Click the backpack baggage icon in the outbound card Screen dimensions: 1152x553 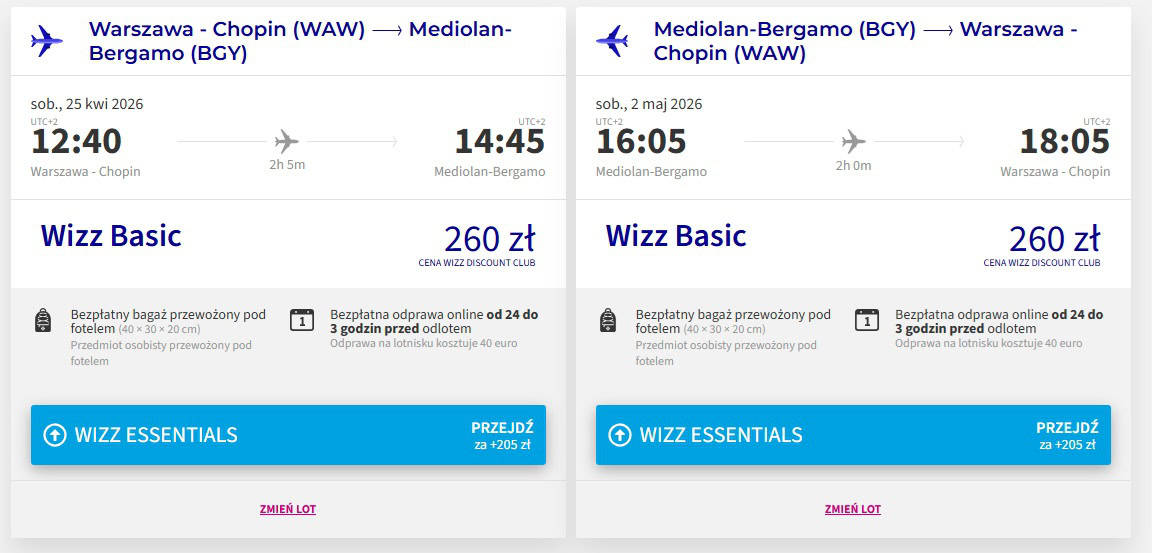[43, 320]
